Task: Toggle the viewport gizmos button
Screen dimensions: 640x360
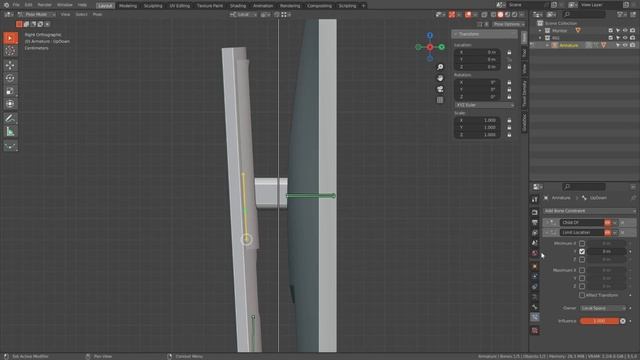Action: pyautogui.click(x=452, y=14)
